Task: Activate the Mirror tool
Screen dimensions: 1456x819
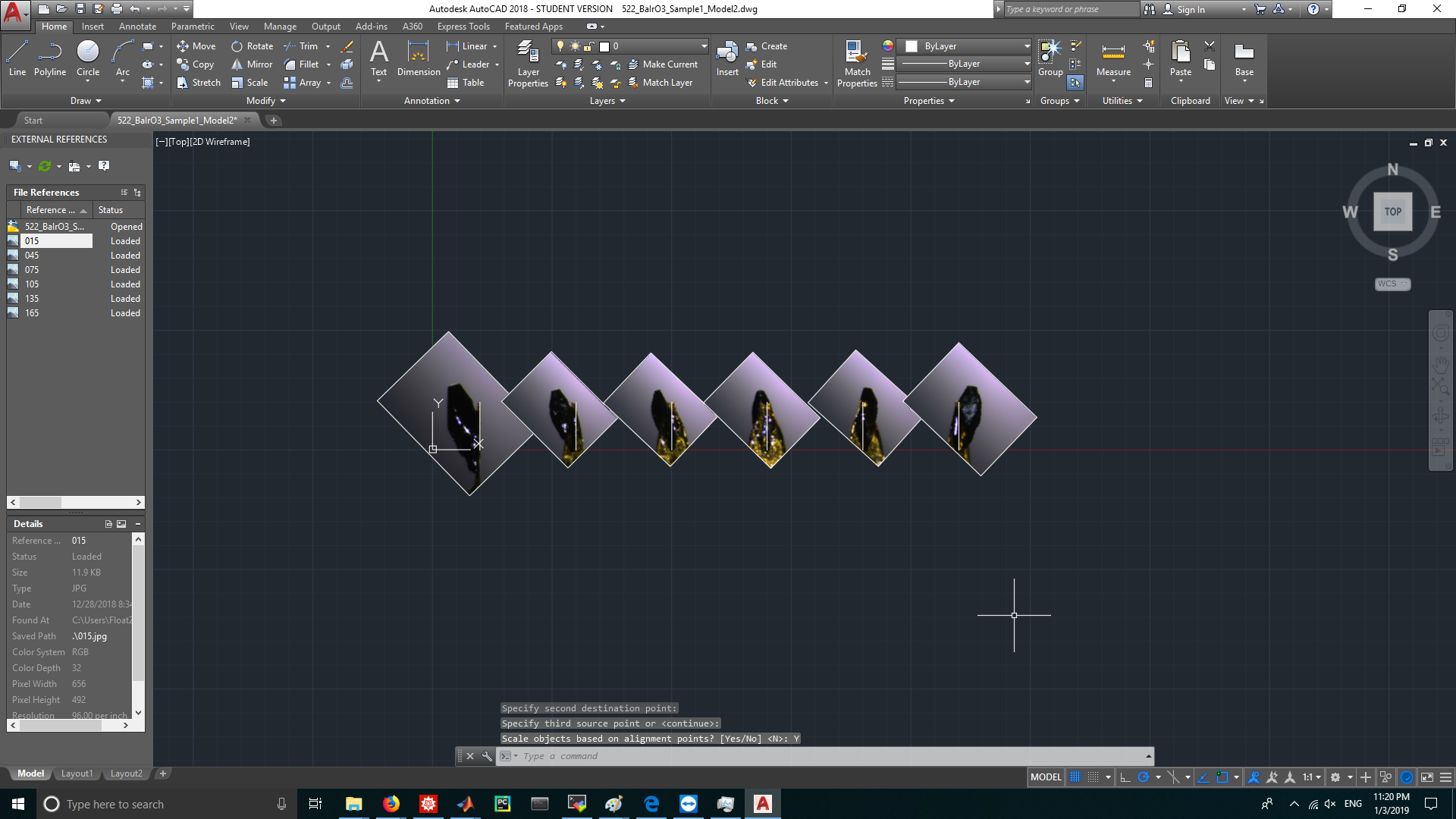Action: (252, 64)
